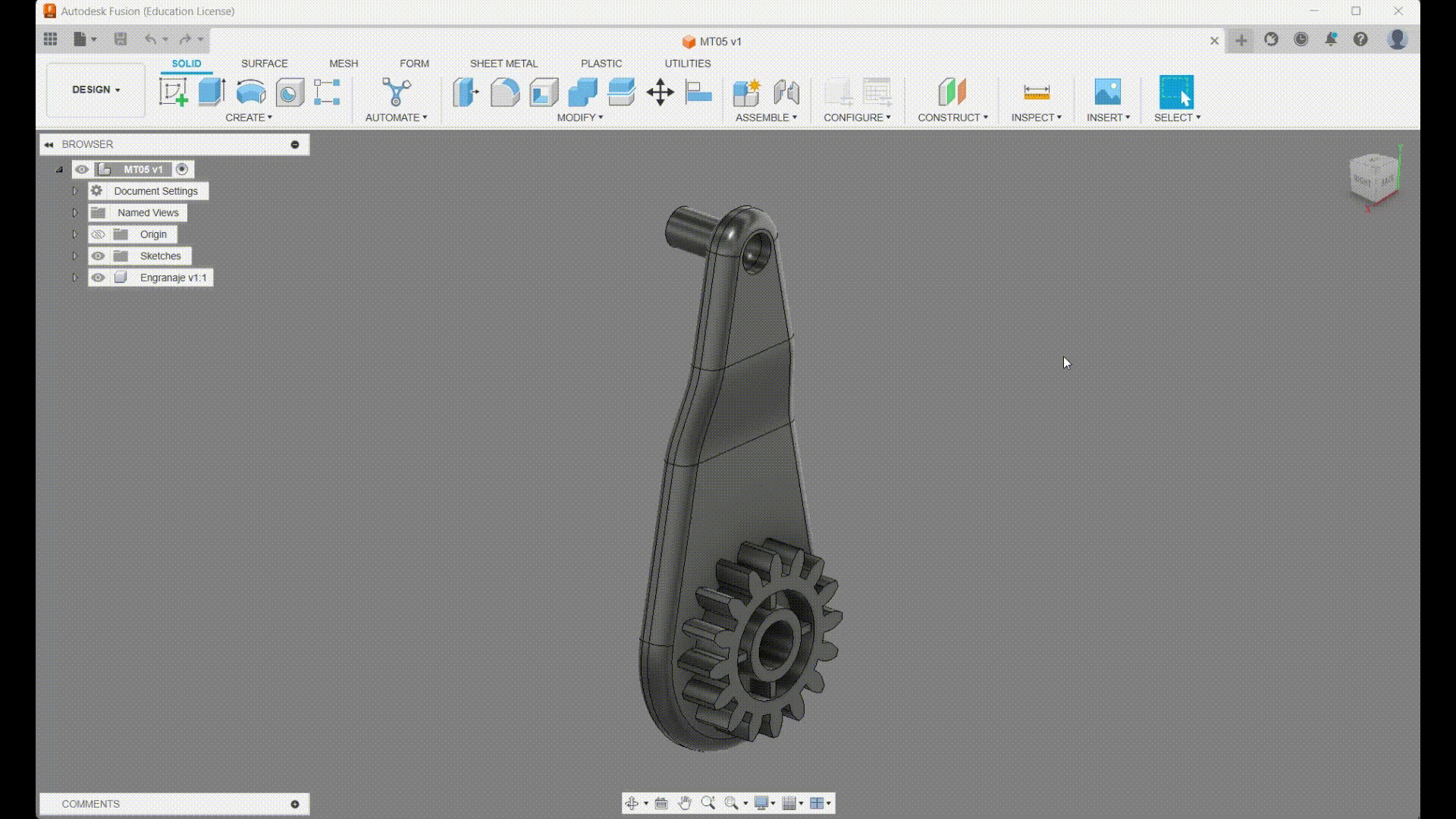Click the Save disk icon
The height and width of the screenshot is (819, 1456).
click(x=120, y=39)
